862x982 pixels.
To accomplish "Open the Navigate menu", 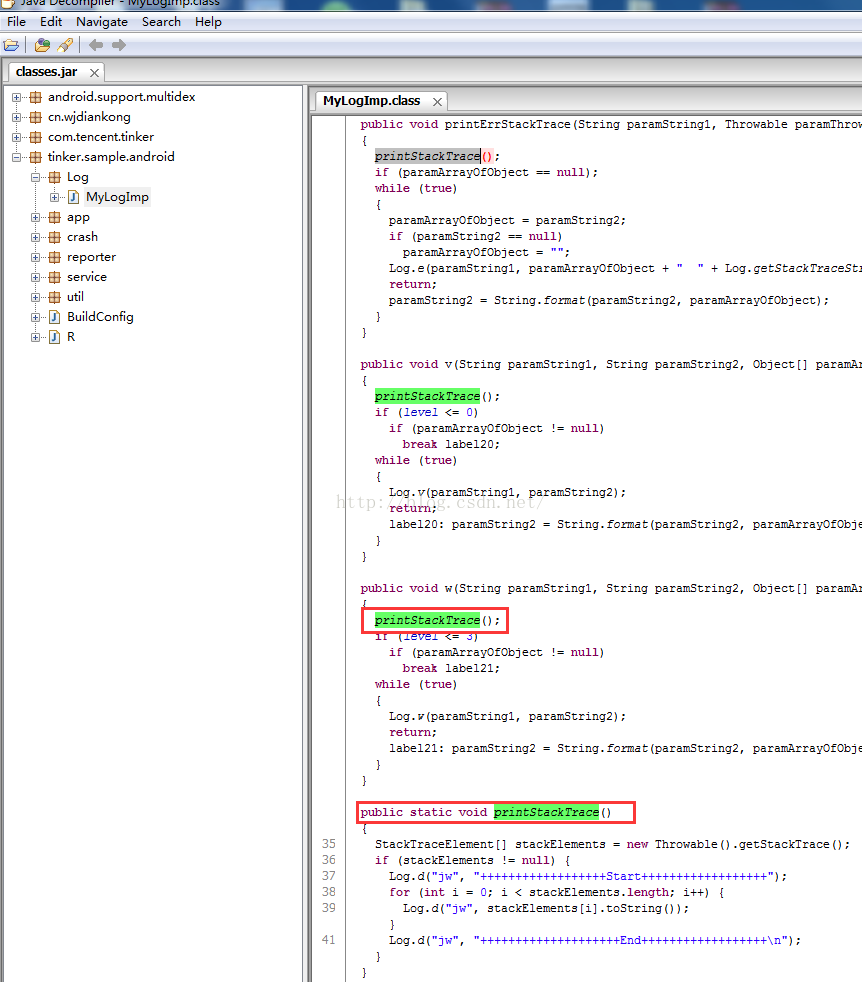I will pyautogui.click(x=102, y=22).
